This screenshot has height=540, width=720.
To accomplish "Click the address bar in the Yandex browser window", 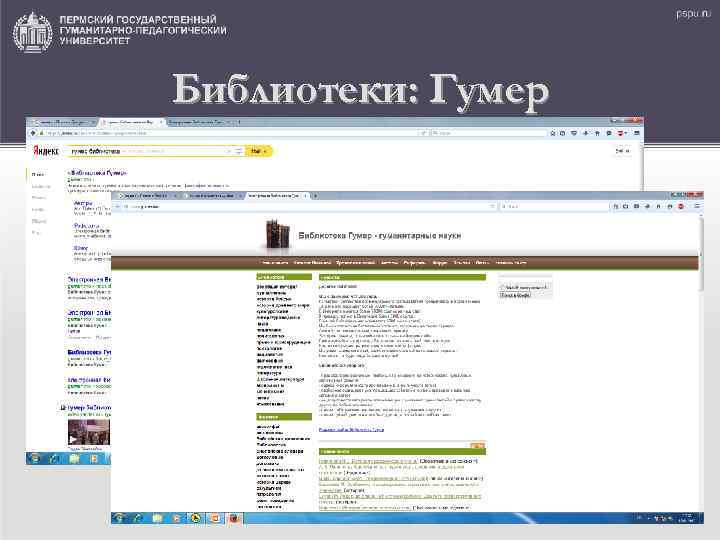I will [x=234, y=133].
